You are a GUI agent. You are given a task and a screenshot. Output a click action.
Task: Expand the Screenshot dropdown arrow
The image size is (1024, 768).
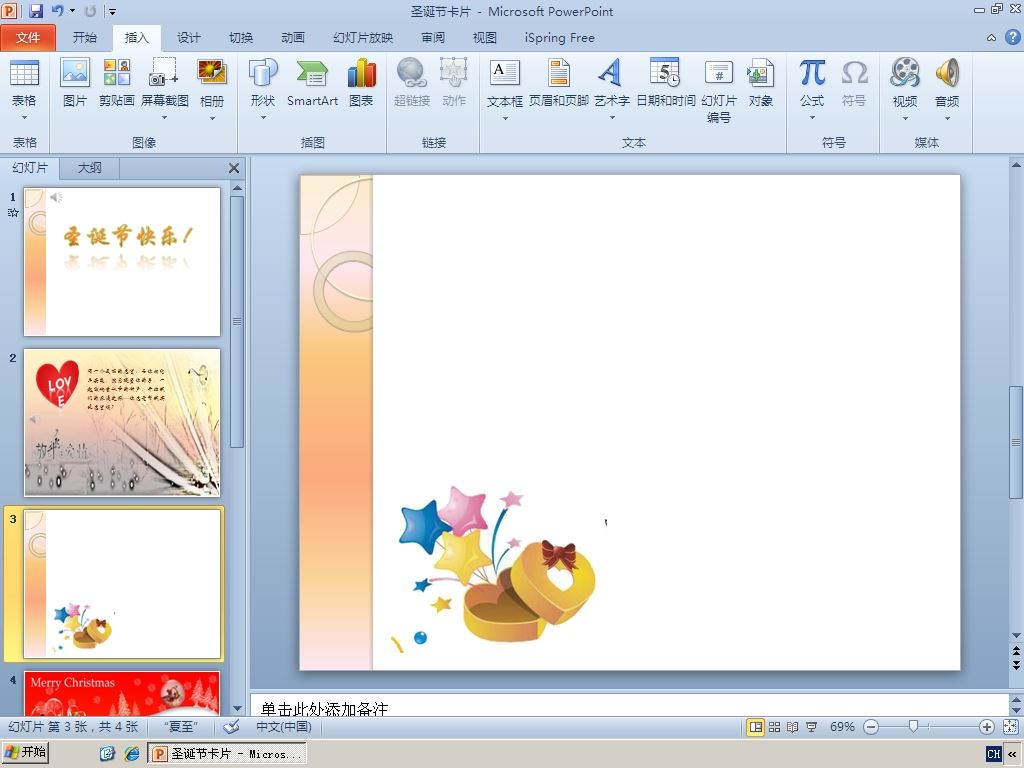(x=164, y=118)
